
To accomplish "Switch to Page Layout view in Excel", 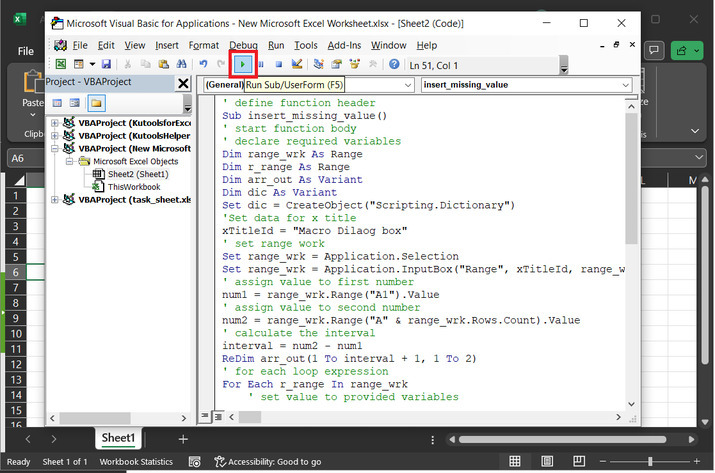I will [547, 461].
